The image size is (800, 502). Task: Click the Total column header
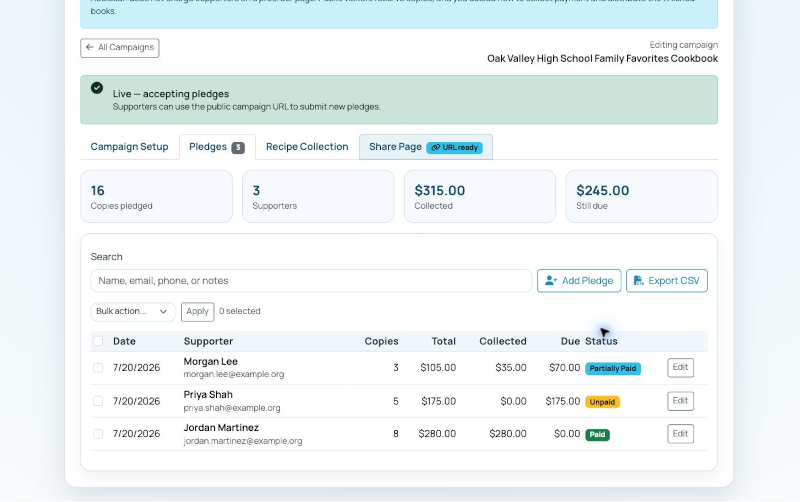click(x=443, y=341)
